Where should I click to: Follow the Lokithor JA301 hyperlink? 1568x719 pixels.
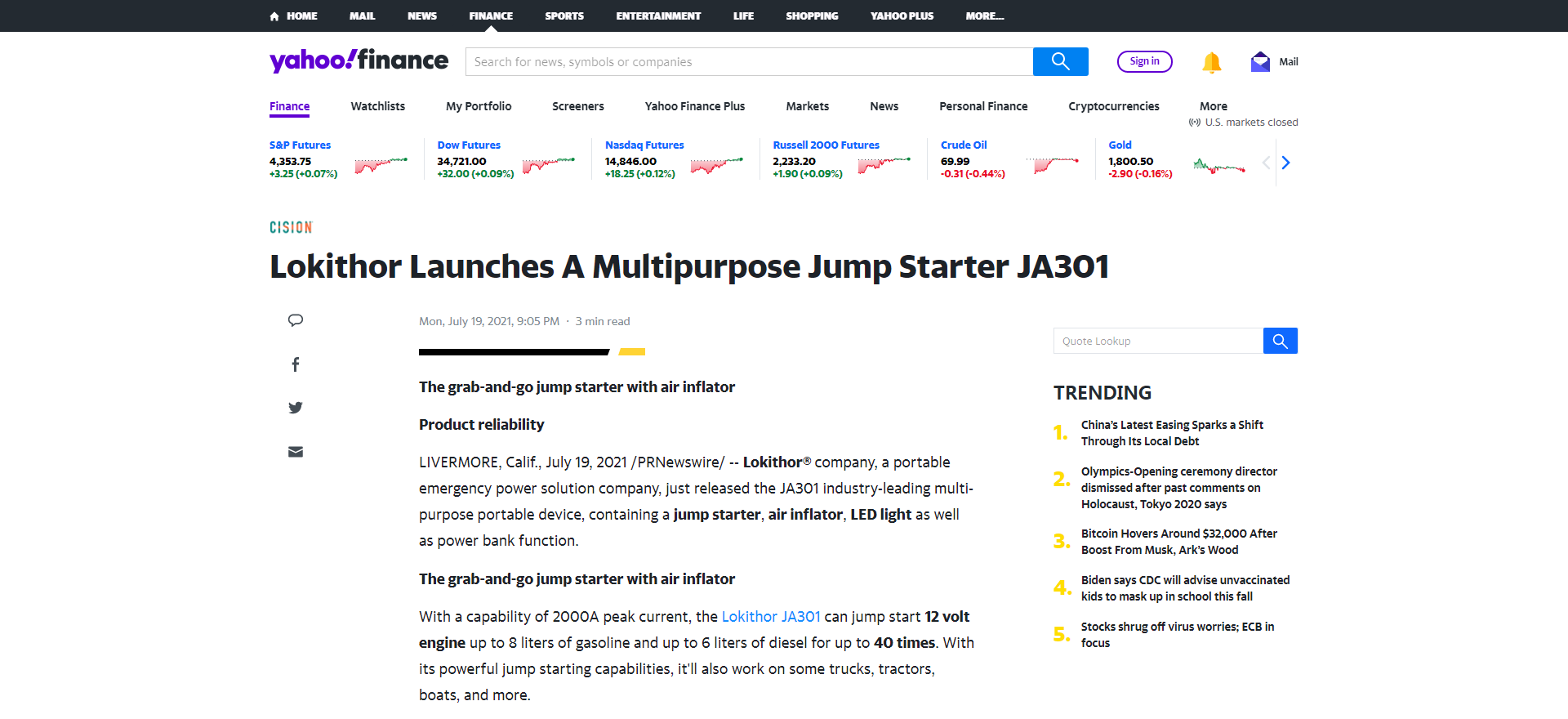(x=770, y=617)
